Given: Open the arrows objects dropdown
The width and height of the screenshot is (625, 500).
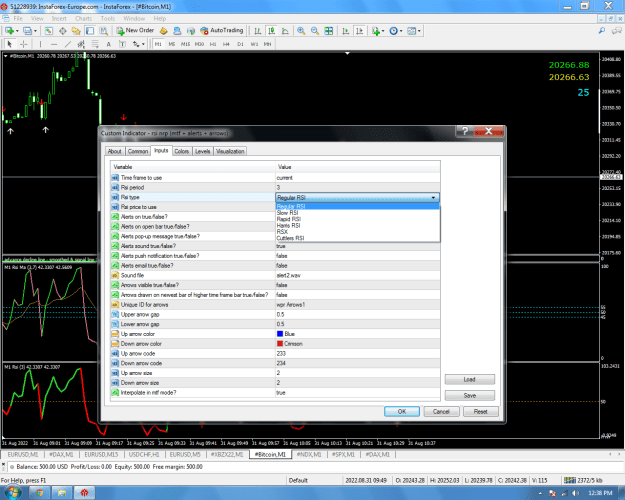Looking at the screenshot, I should (x=138, y=44).
